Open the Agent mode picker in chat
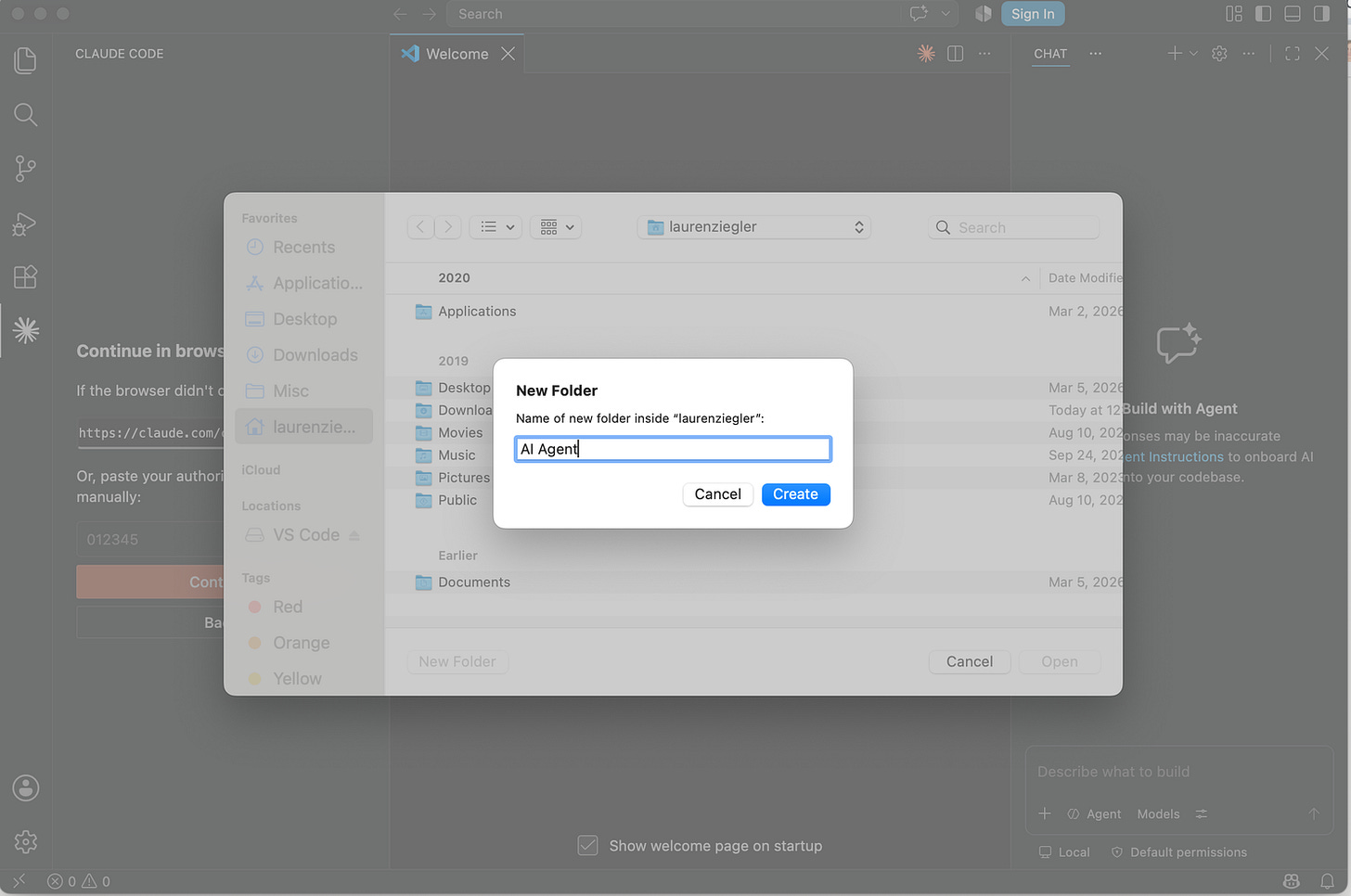The height and width of the screenshot is (896, 1351). (1094, 813)
